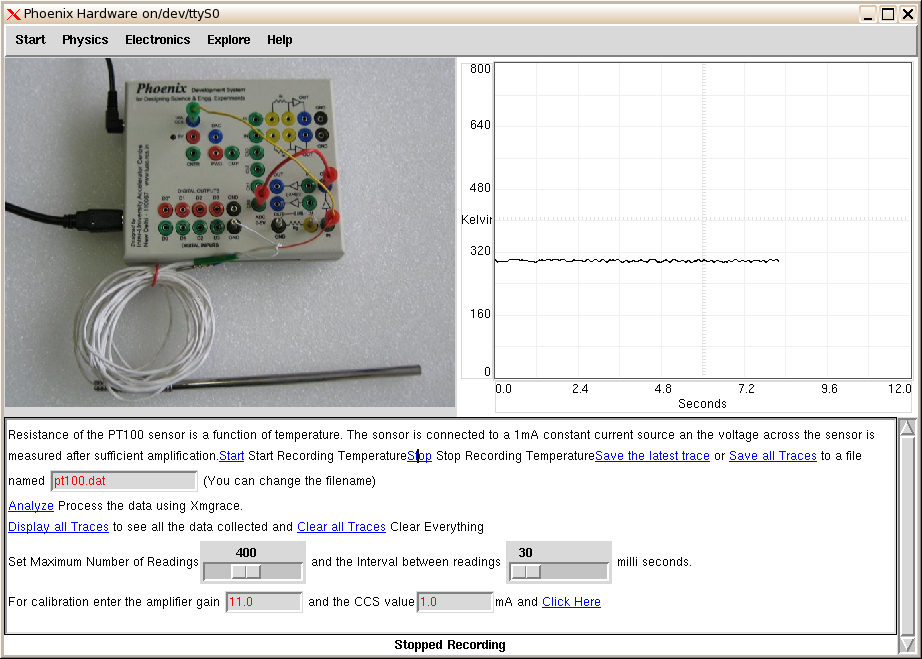The height and width of the screenshot is (659, 922).
Task: Click the Analyze link
Action: [31, 506]
